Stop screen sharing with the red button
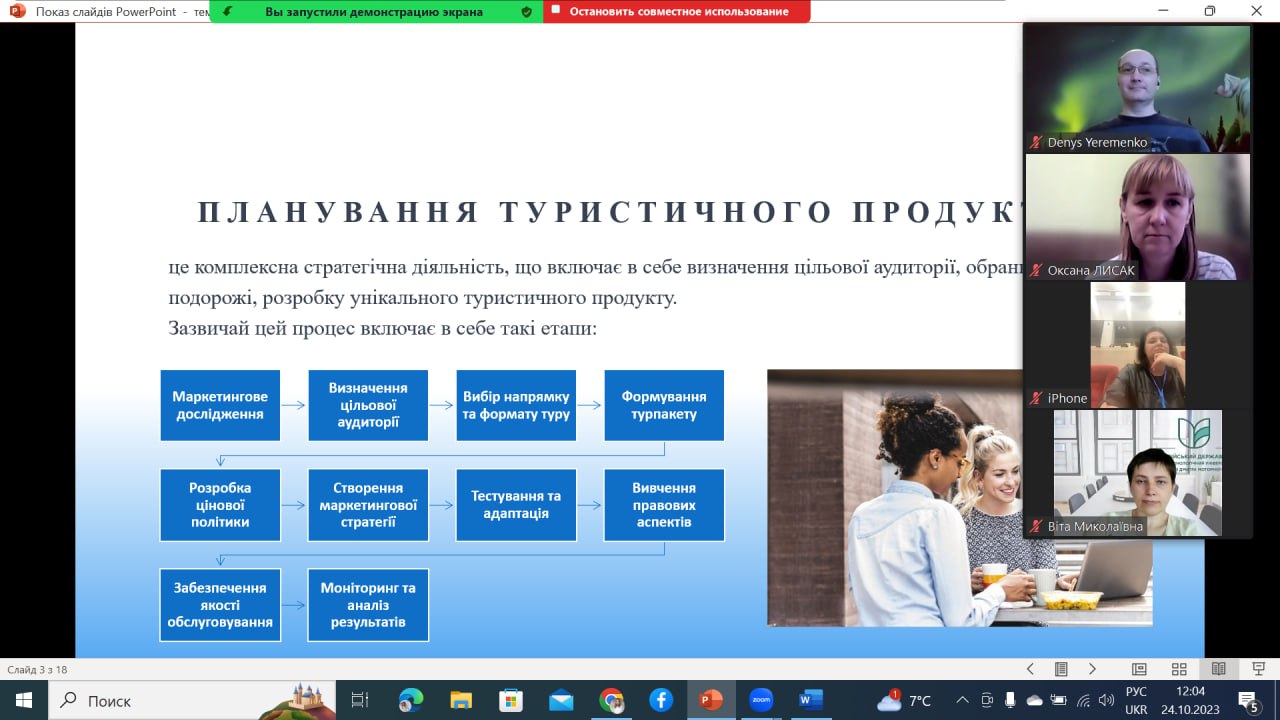The height and width of the screenshot is (720, 1280). point(677,12)
